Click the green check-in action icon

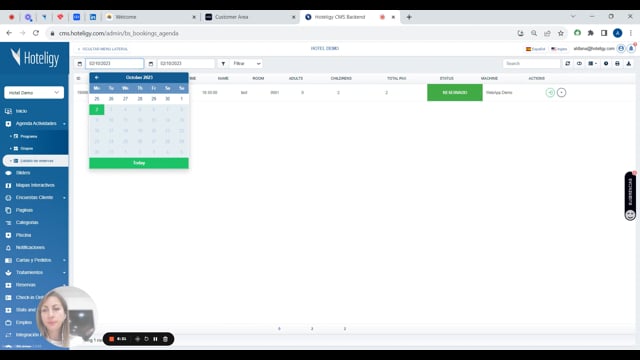click(x=550, y=93)
